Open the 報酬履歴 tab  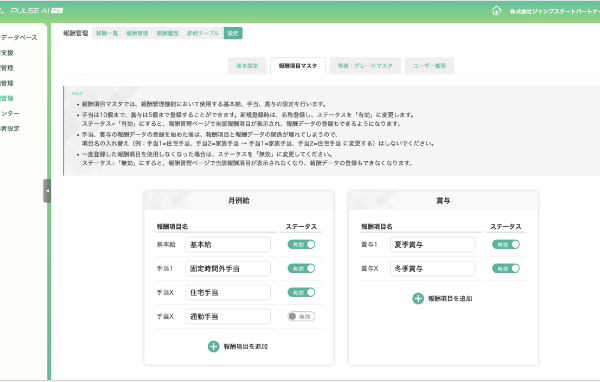pyautogui.click(x=168, y=33)
